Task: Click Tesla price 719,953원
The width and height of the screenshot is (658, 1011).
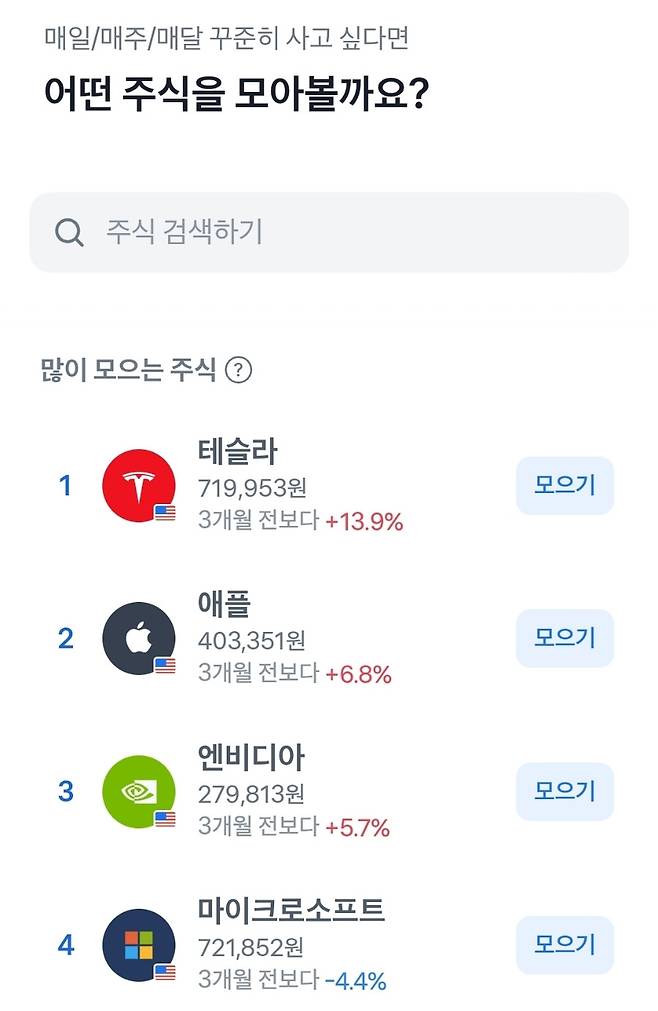Action: click(252, 488)
